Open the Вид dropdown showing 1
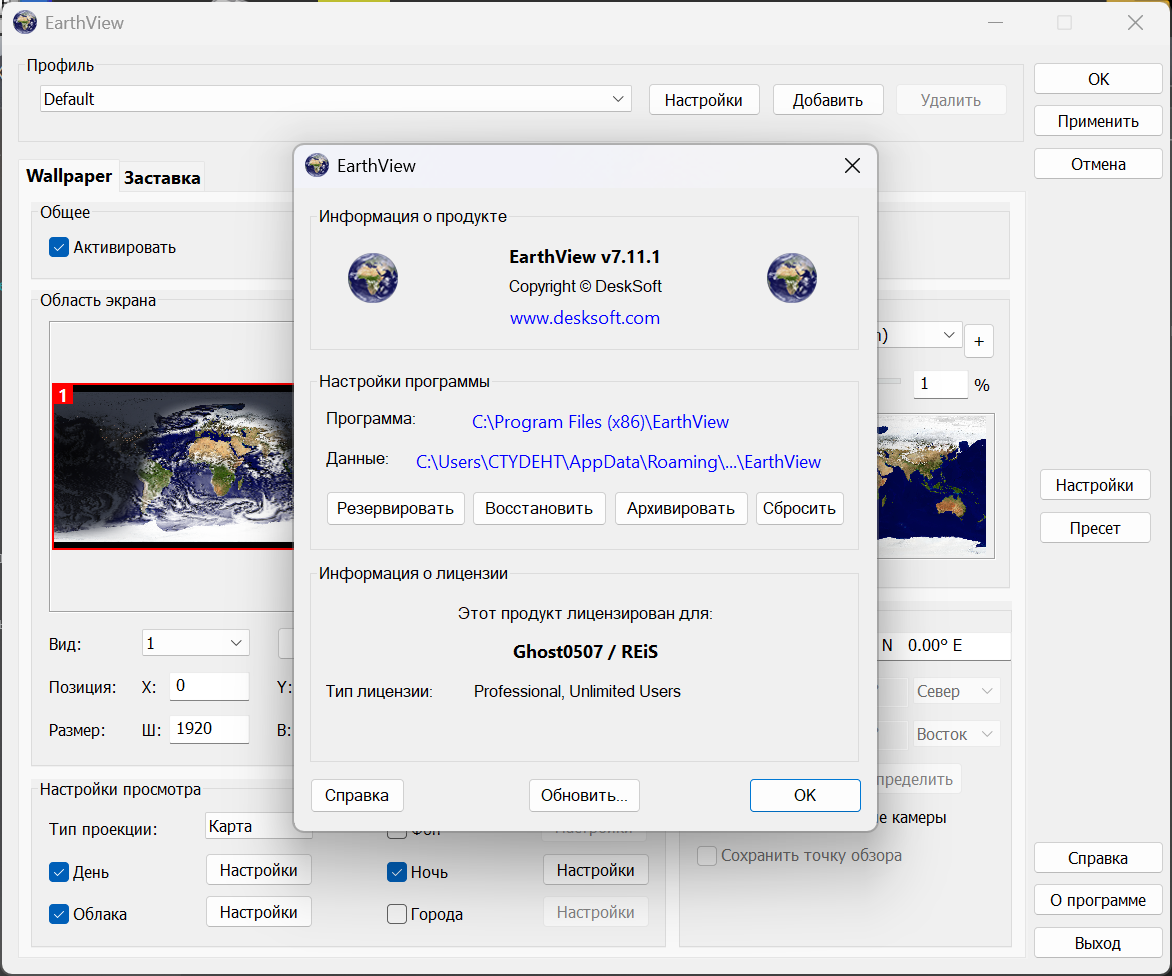1172x976 pixels. pyautogui.click(x=196, y=643)
